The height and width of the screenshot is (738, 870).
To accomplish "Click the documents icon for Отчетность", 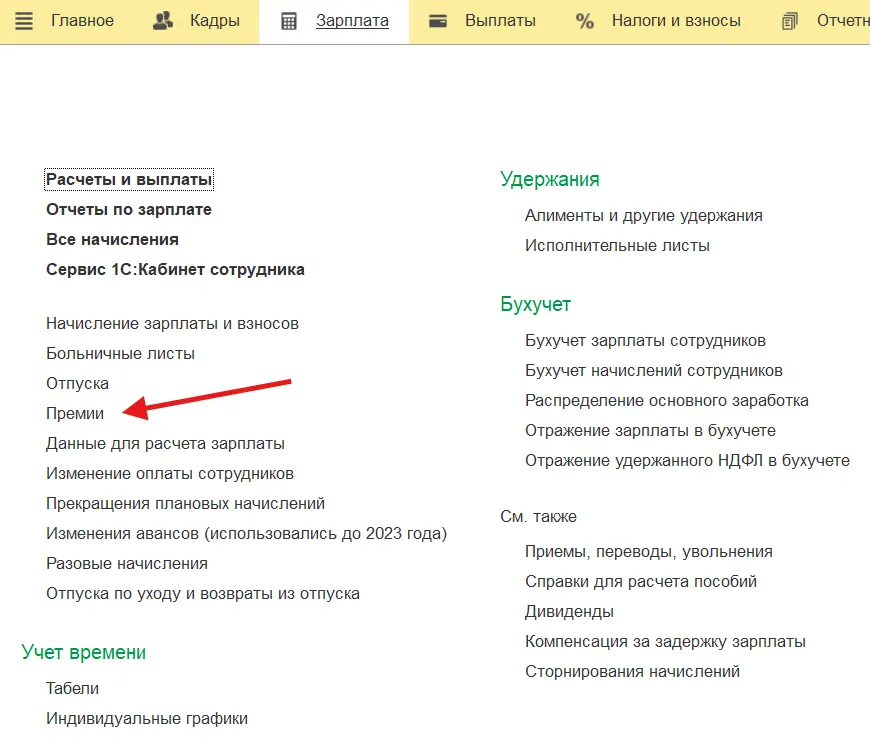I will click(x=790, y=21).
